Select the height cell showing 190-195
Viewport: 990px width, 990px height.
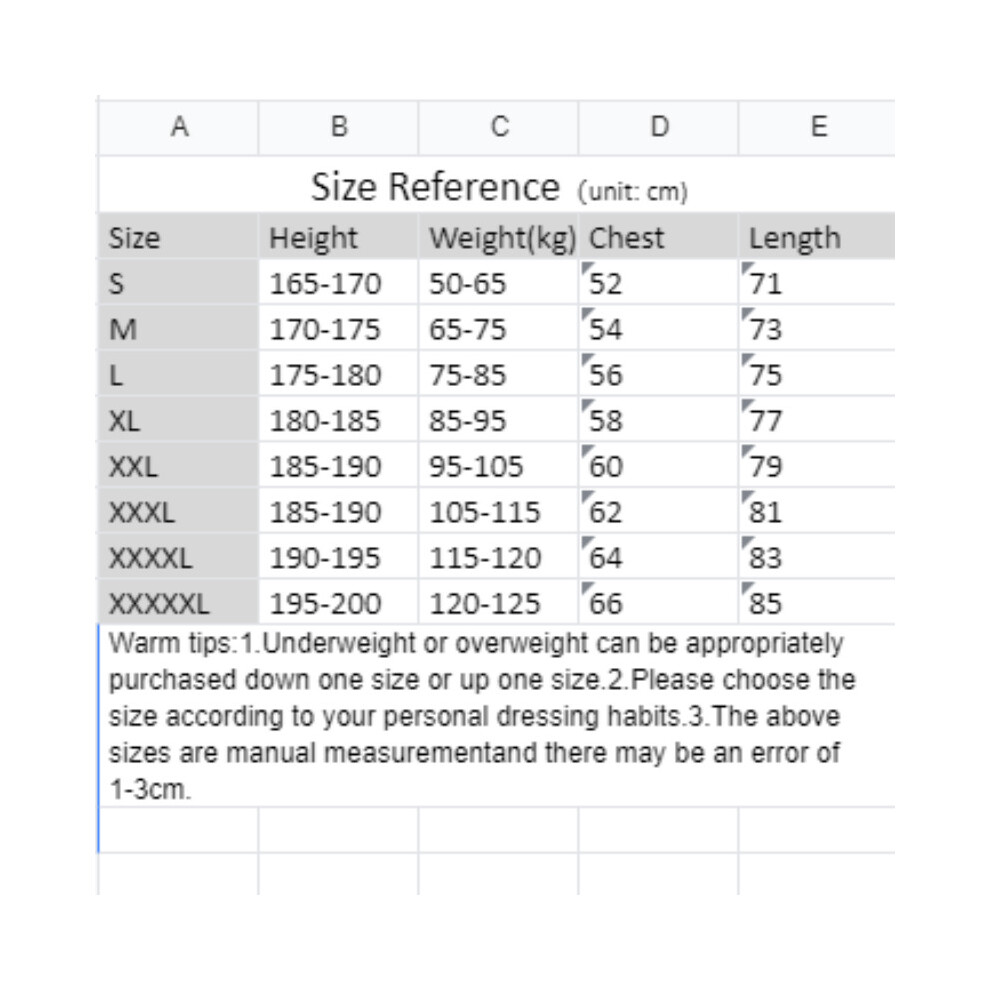pyautogui.click(x=339, y=558)
